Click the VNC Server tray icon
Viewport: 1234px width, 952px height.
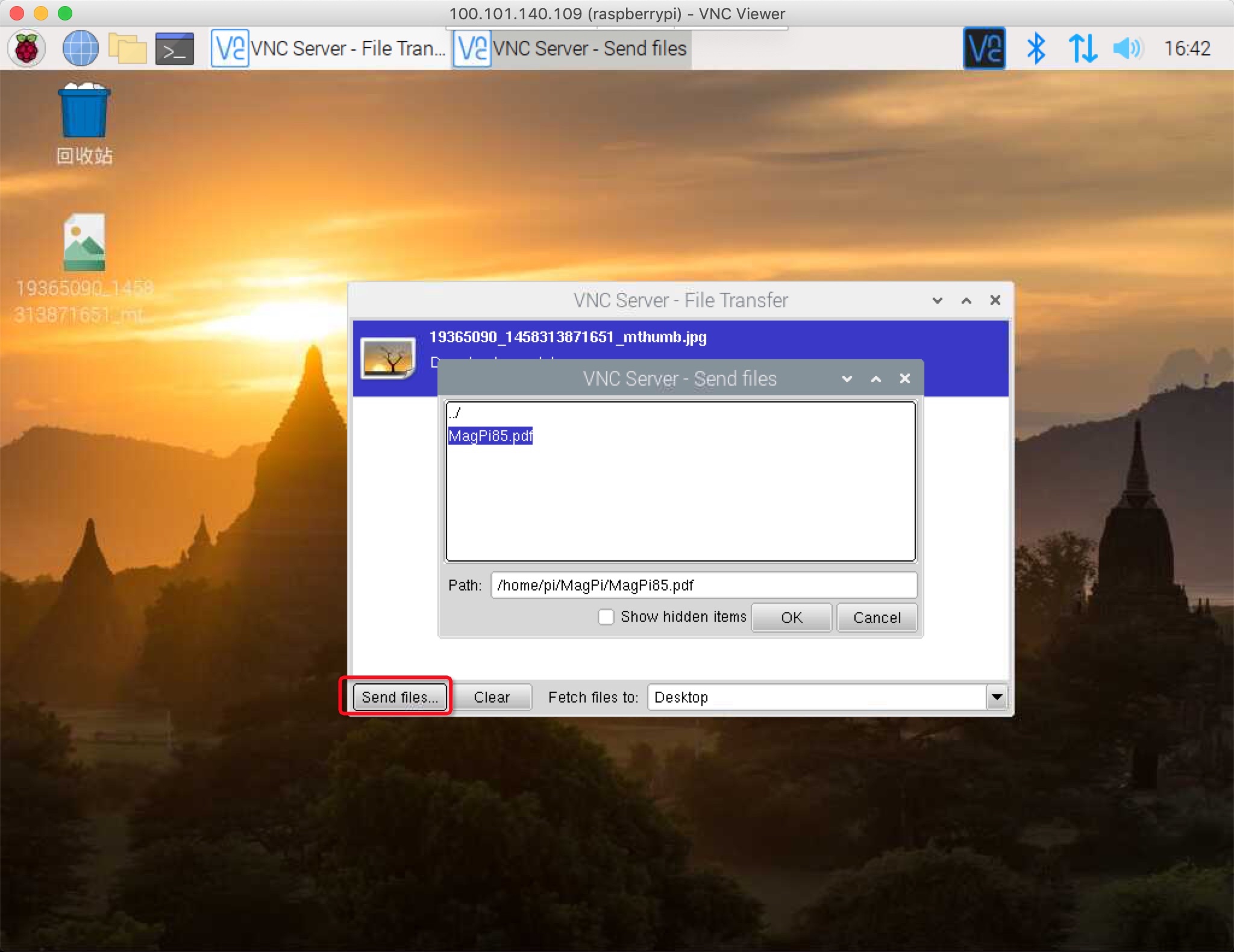[984, 48]
